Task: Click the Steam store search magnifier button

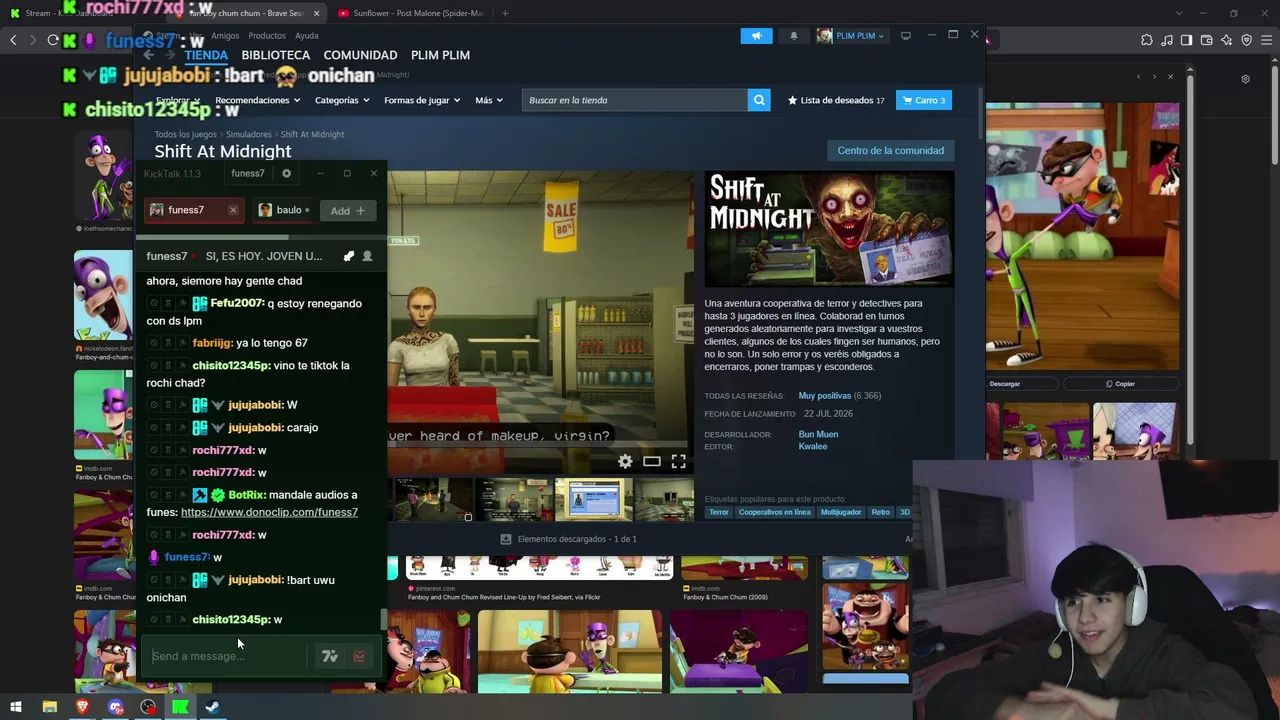Action: [759, 100]
